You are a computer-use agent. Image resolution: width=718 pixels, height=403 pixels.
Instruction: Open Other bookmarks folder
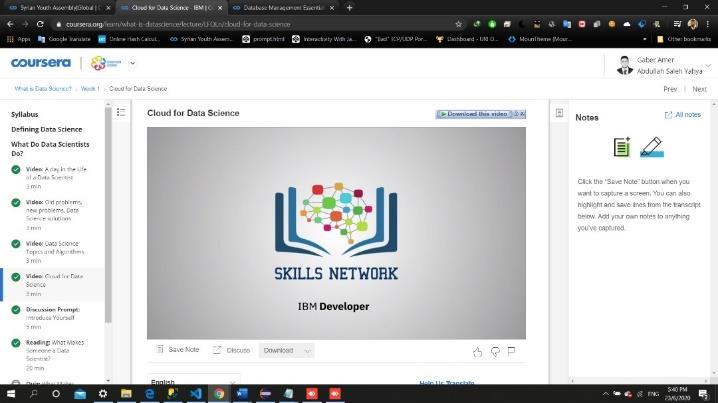coord(684,39)
